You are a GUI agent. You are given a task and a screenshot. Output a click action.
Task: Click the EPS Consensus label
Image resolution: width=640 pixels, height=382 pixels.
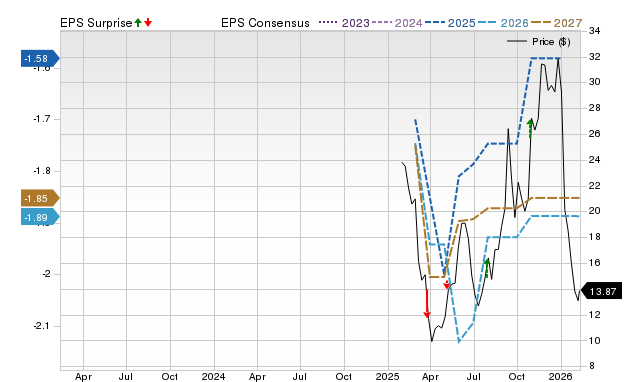click(x=265, y=23)
